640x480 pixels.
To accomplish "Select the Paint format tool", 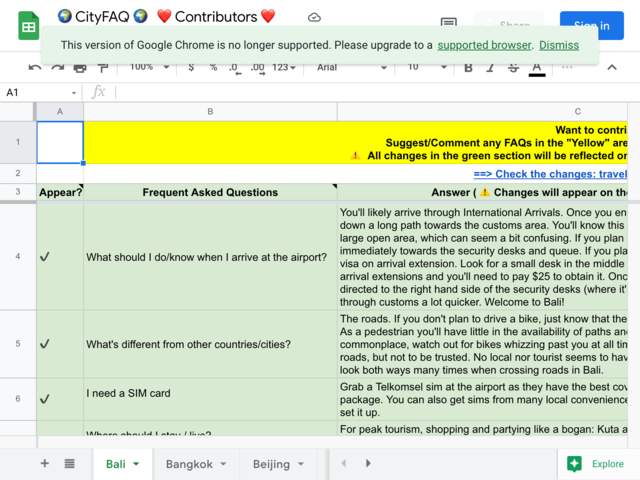I will pos(103,68).
